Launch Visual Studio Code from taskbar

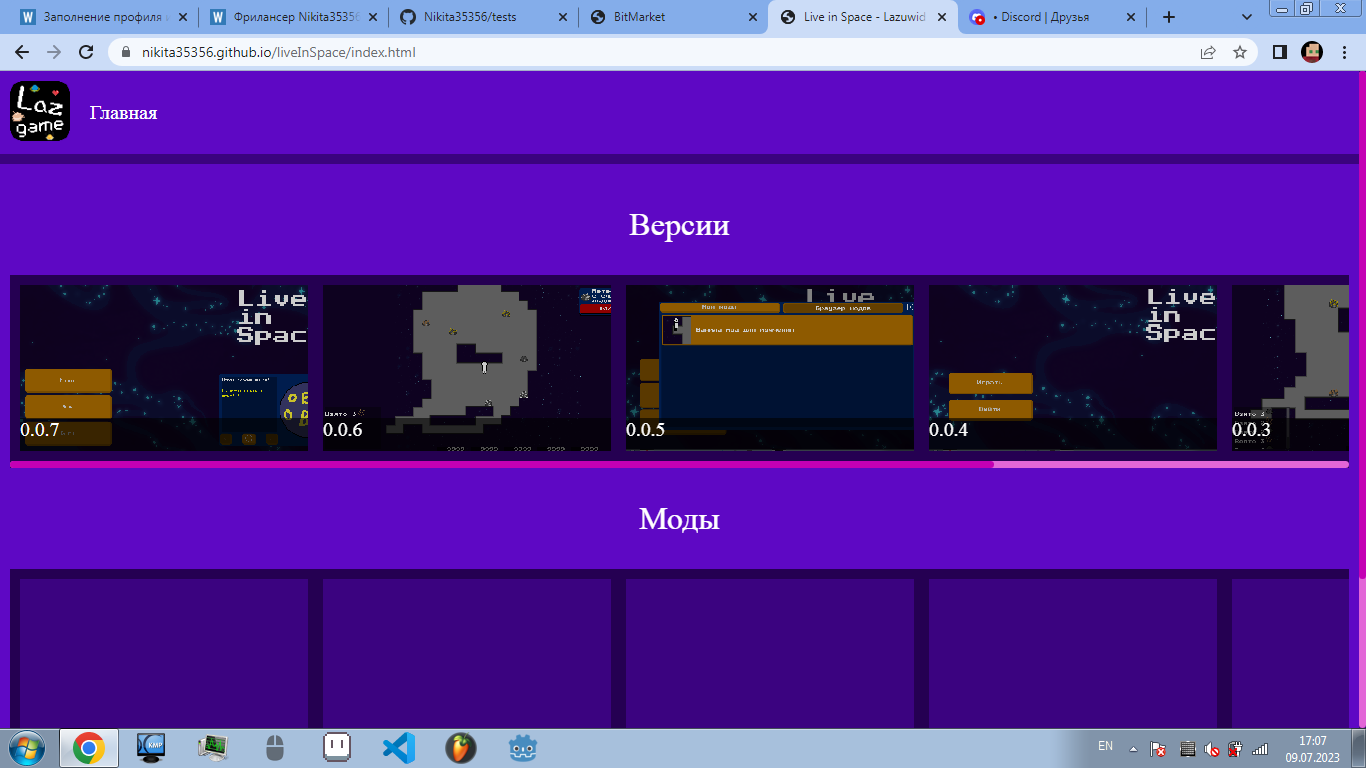click(399, 748)
